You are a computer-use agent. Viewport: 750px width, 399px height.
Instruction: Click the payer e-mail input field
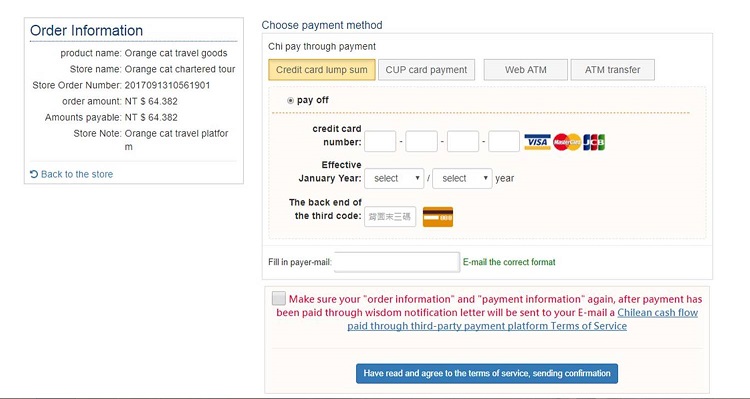coord(397,262)
